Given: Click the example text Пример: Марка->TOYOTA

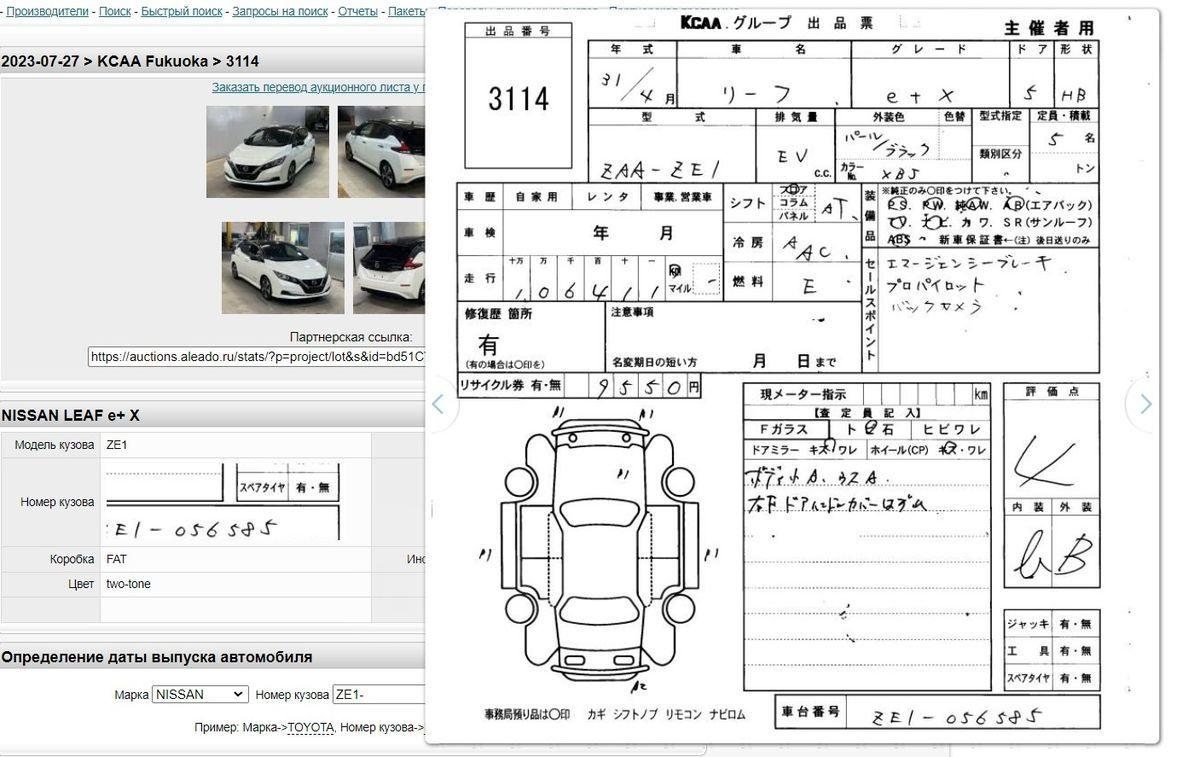Looking at the screenshot, I should click(264, 727).
